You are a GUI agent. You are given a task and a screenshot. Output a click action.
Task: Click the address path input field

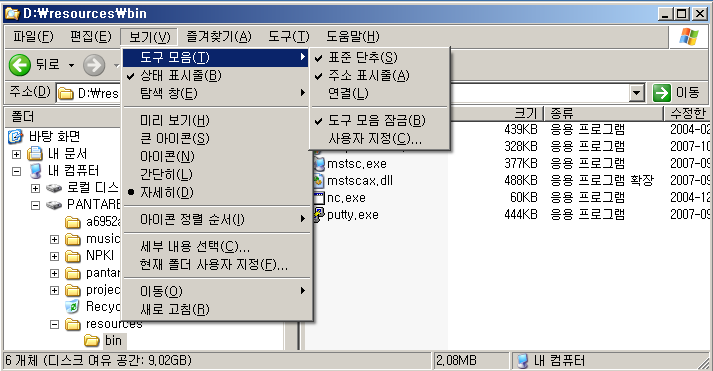tap(350, 93)
